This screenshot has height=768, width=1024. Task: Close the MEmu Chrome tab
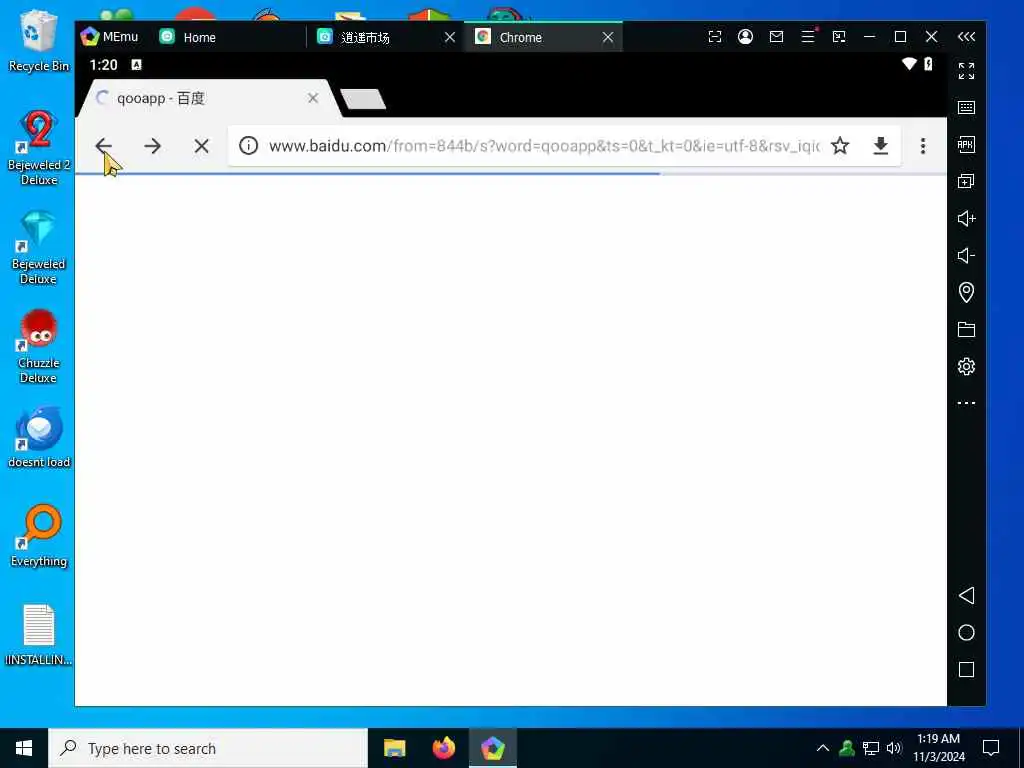coord(608,37)
